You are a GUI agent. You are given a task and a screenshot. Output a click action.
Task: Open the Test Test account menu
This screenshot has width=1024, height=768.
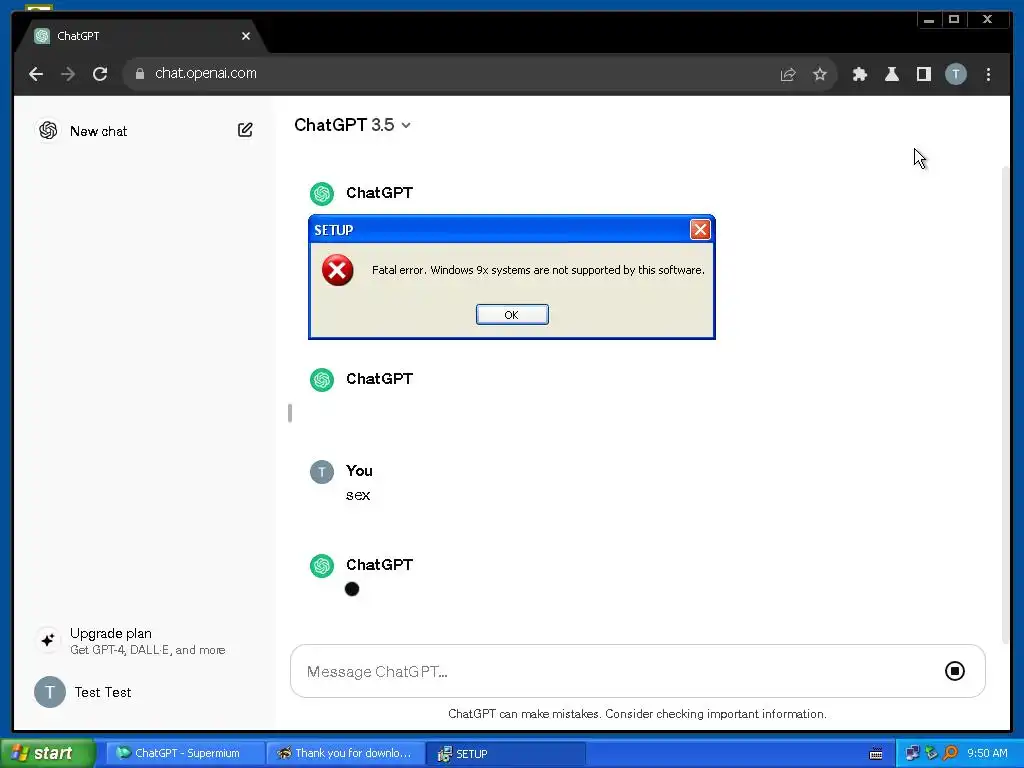coord(103,692)
